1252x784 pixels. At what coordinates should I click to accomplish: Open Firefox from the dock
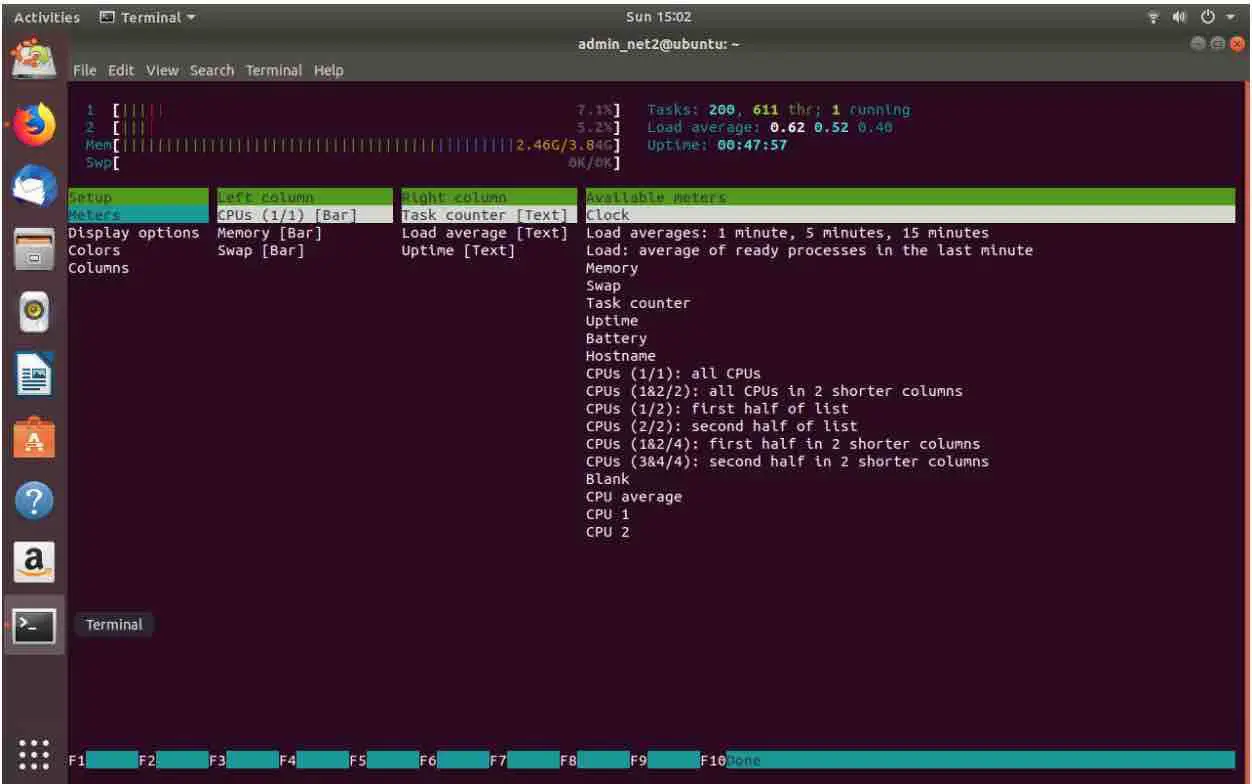[x=34, y=125]
